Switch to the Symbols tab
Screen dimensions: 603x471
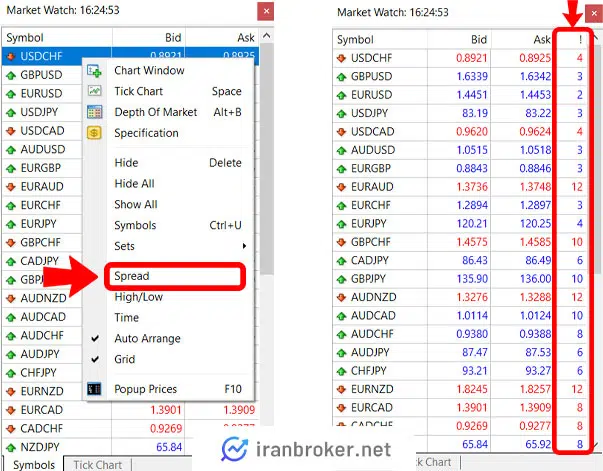(33, 464)
